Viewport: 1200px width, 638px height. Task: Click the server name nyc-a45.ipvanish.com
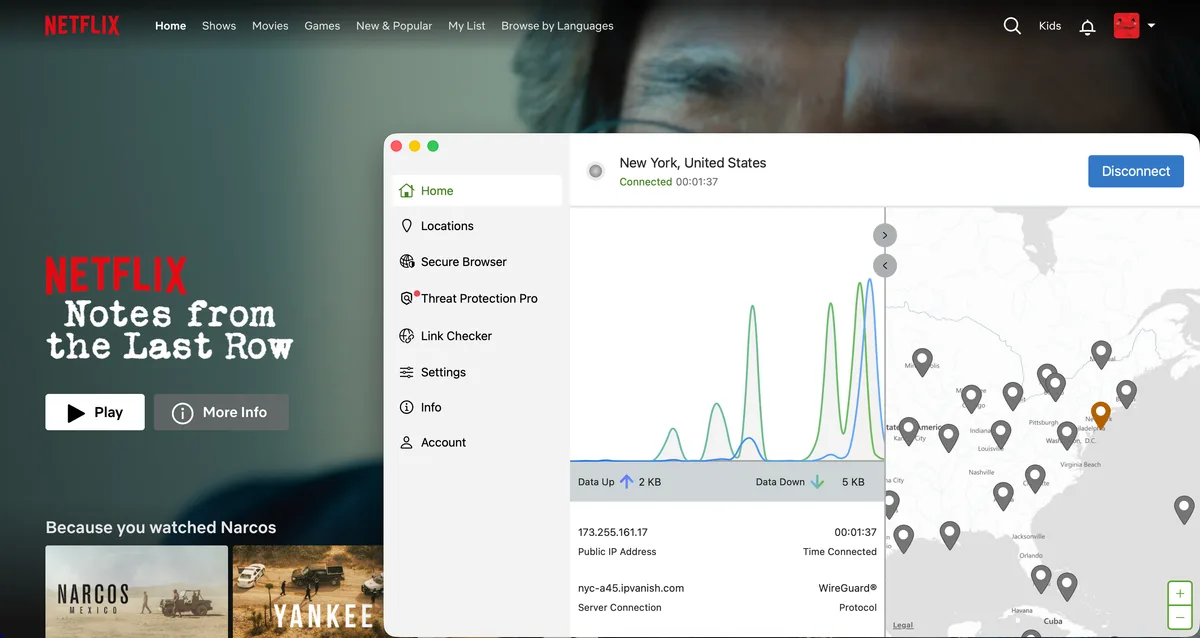point(631,588)
